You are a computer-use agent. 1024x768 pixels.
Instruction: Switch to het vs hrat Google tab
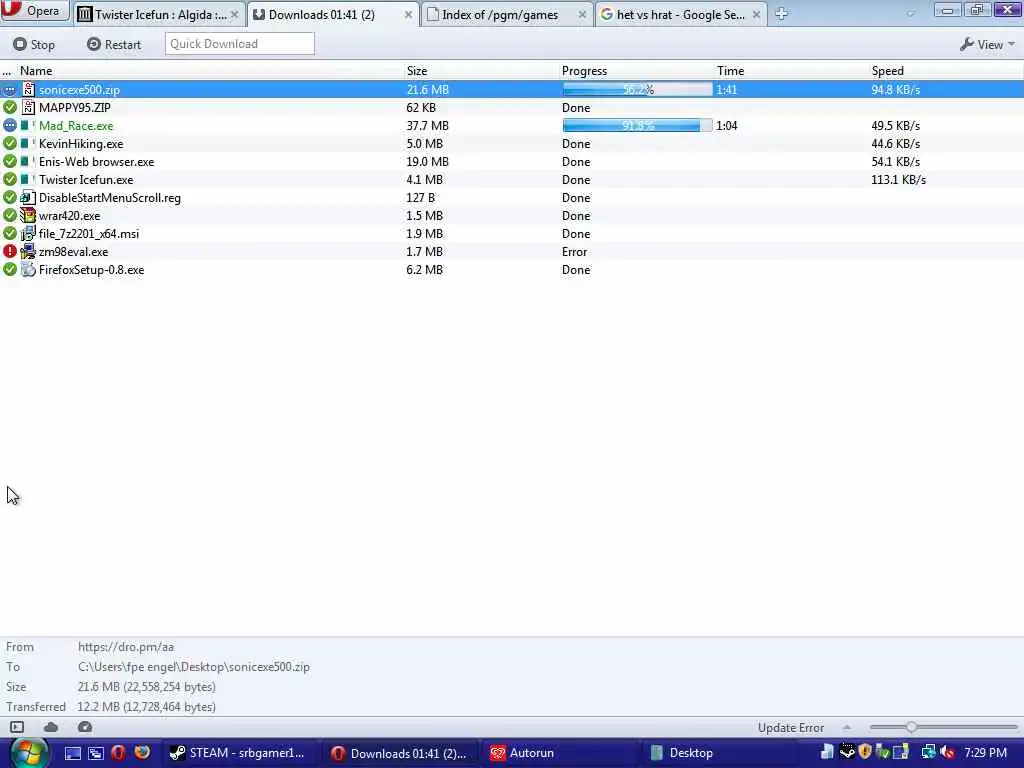click(x=680, y=14)
